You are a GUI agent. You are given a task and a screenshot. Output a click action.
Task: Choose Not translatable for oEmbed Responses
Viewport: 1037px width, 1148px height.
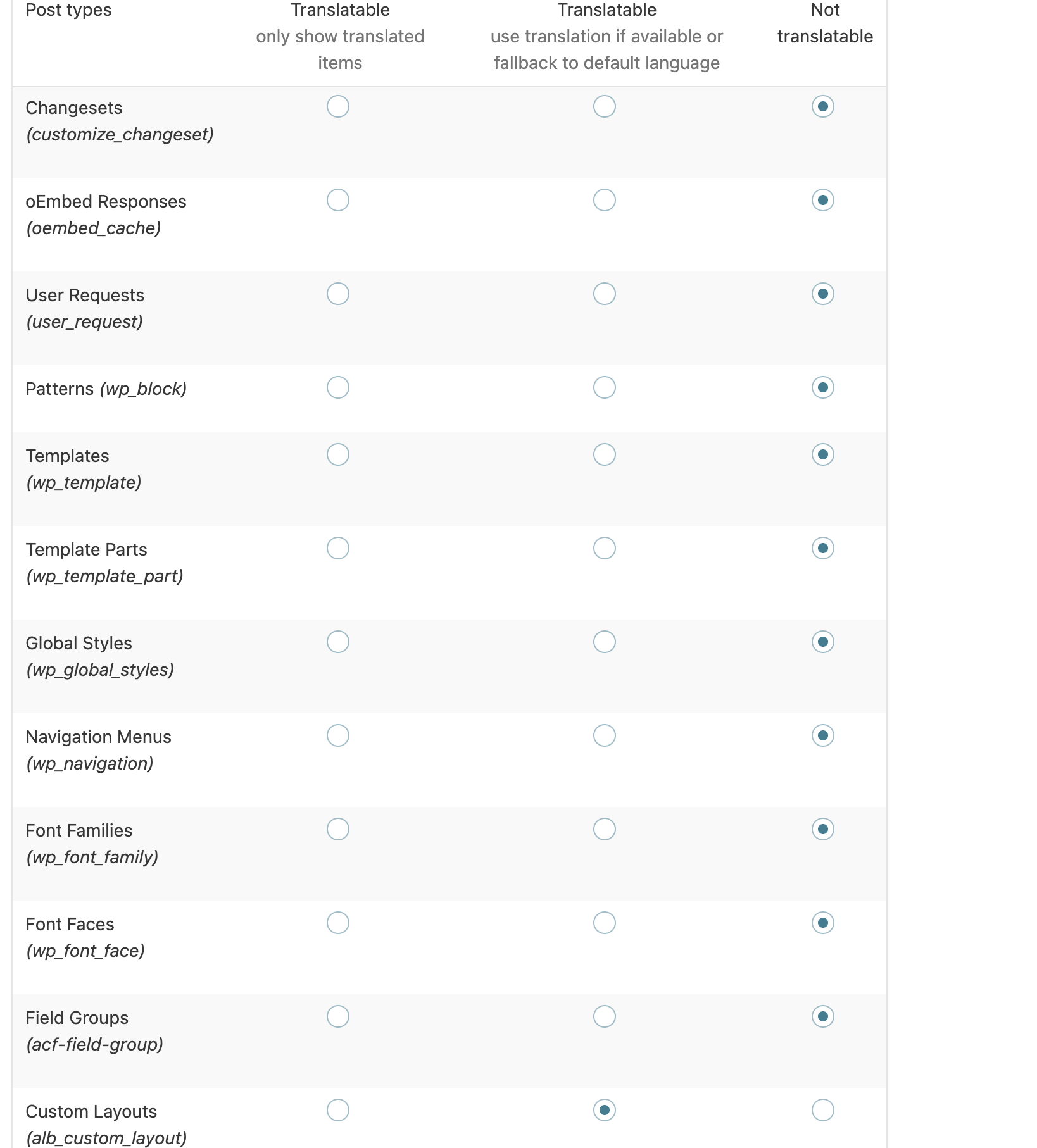tap(823, 200)
